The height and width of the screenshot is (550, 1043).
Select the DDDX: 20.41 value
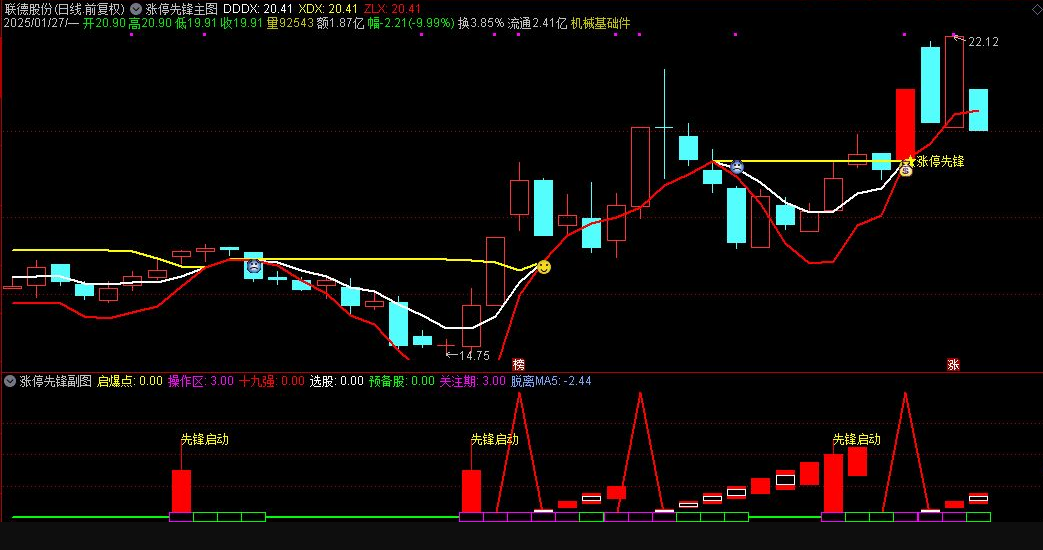[x=258, y=9]
